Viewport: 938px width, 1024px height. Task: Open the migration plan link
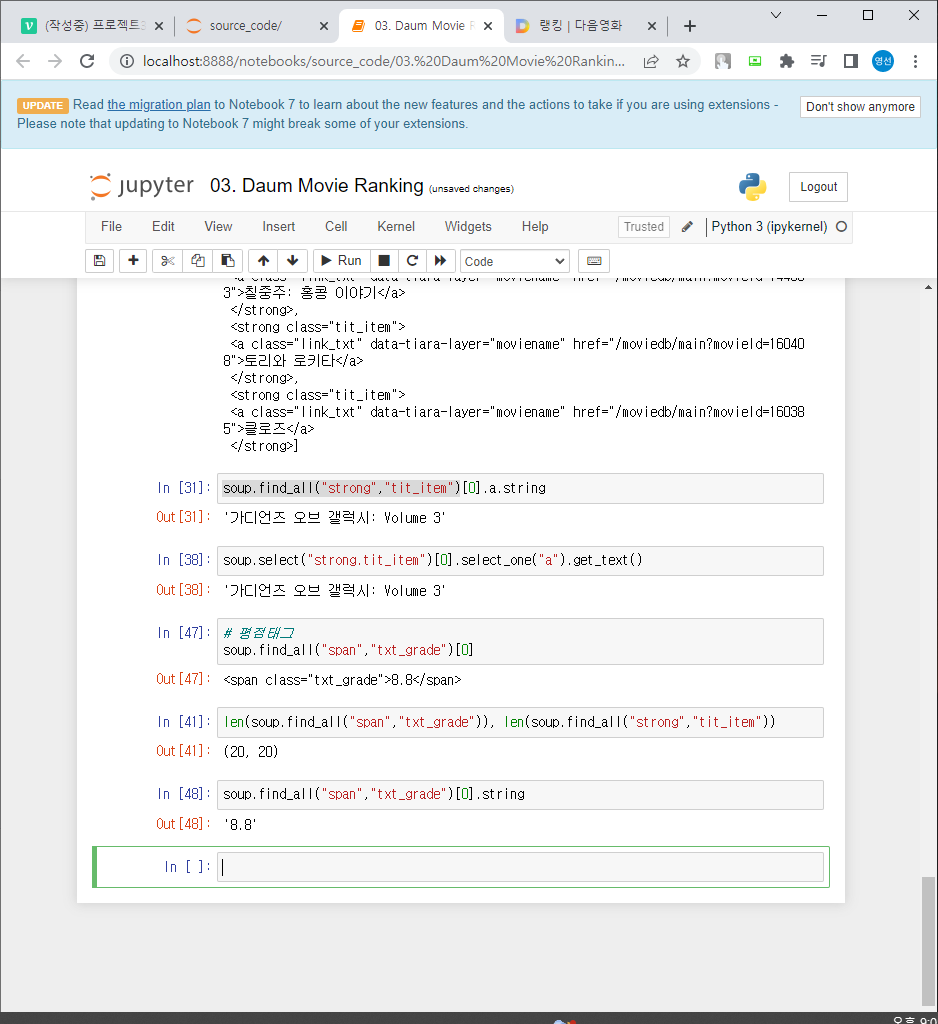159,104
